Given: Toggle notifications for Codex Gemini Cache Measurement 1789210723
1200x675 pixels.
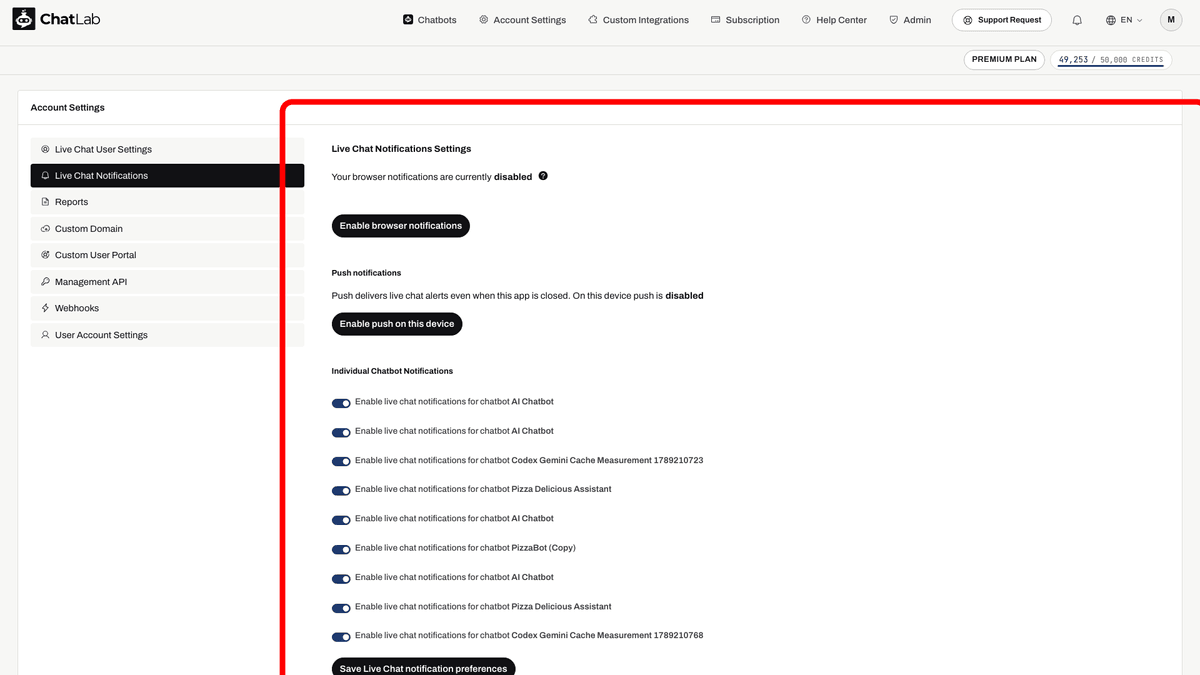Looking at the screenshot, I should coord(341,462).
